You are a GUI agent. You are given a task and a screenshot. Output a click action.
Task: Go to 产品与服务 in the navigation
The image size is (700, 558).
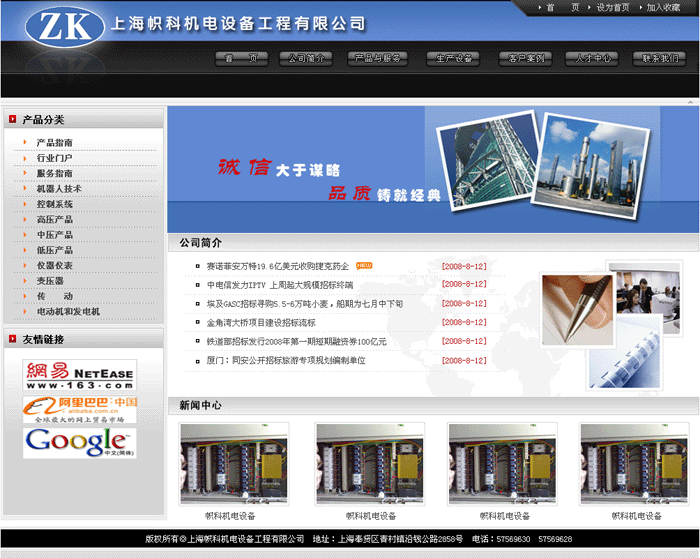tap(377, 58)
